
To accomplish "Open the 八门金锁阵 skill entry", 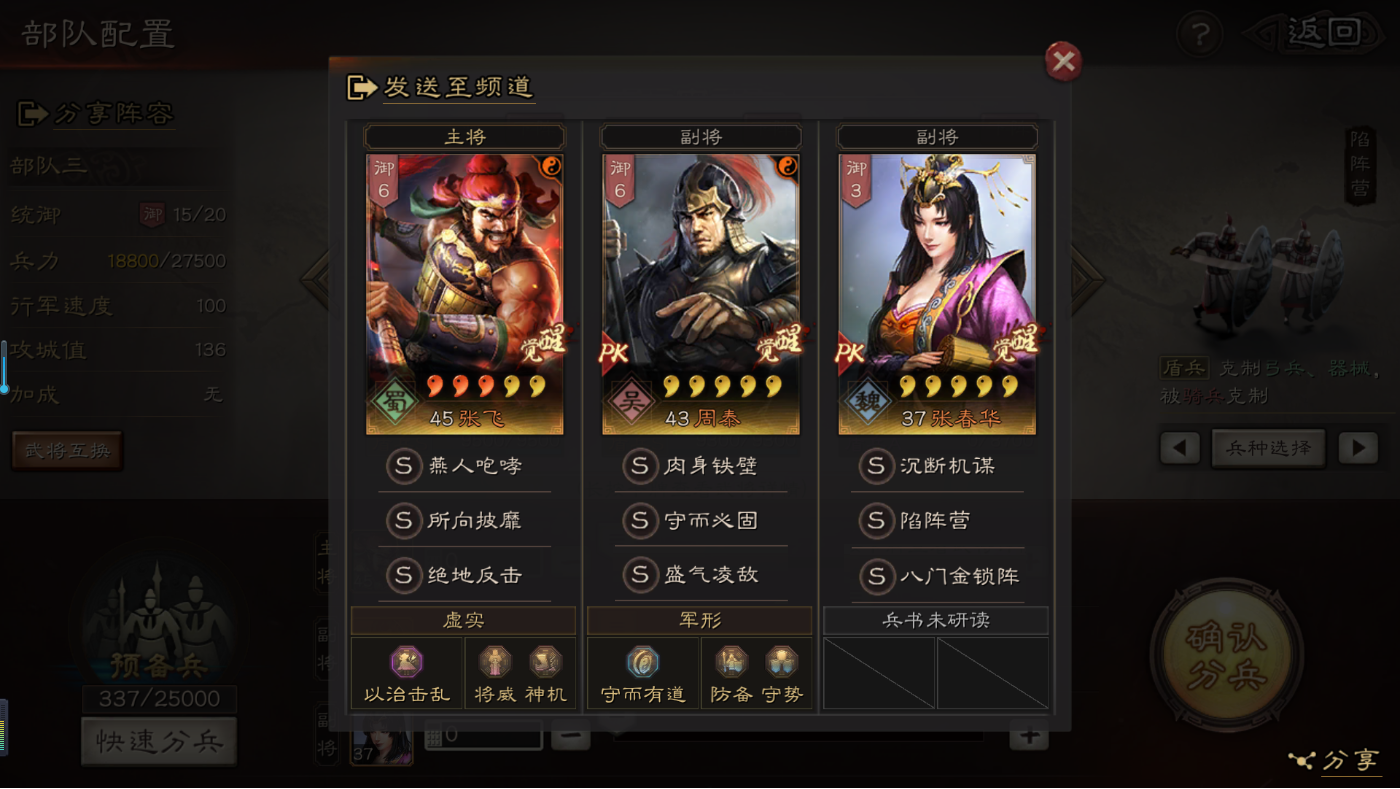I will coord(937,576).
